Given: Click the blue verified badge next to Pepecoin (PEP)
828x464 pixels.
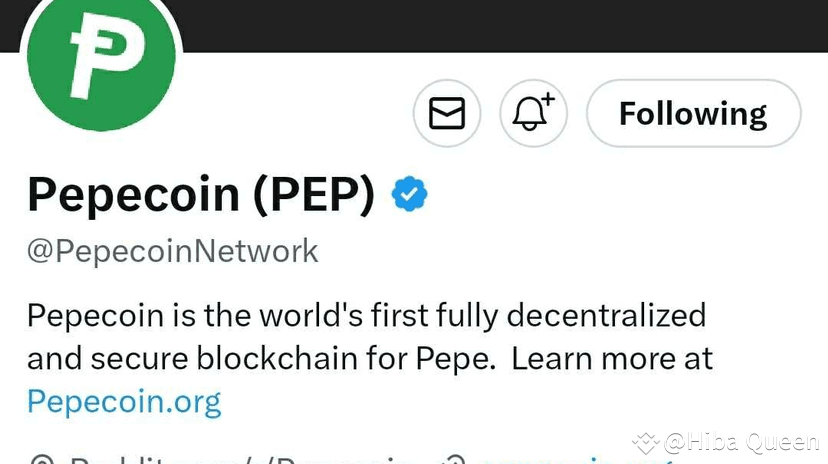Looking at the screenshot, I should tap(409, 194).
